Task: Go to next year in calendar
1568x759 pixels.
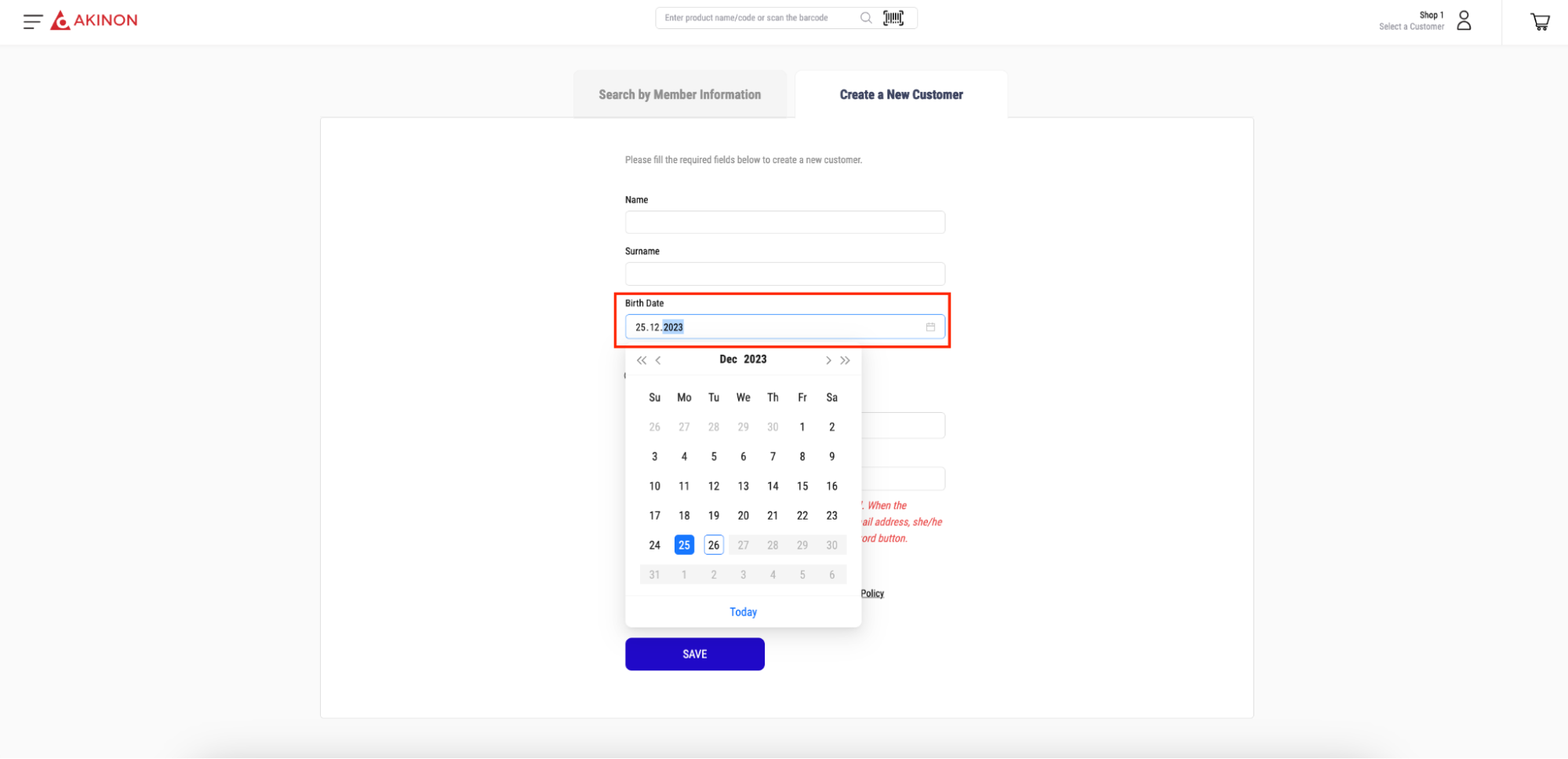Action: click(845, 360)
